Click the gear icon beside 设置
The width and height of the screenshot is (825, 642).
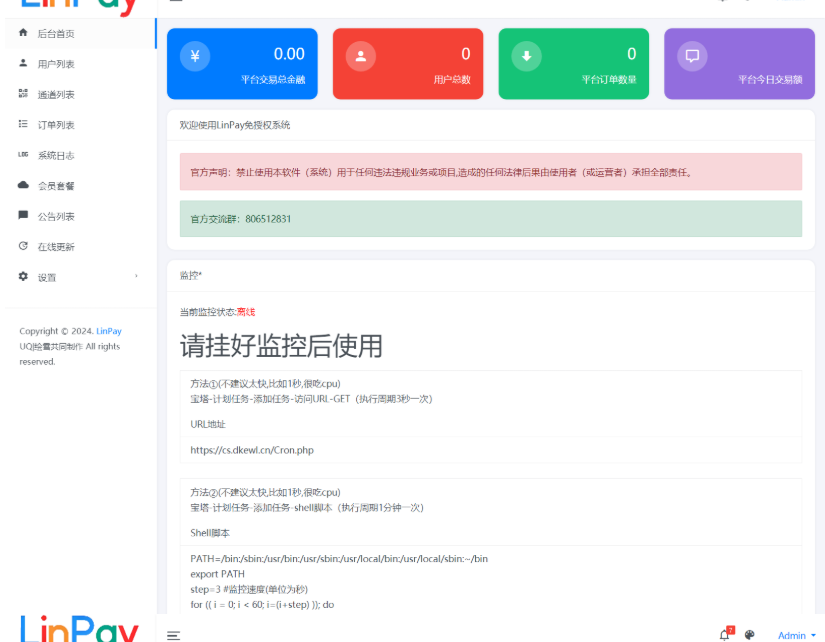pos(23,277)
